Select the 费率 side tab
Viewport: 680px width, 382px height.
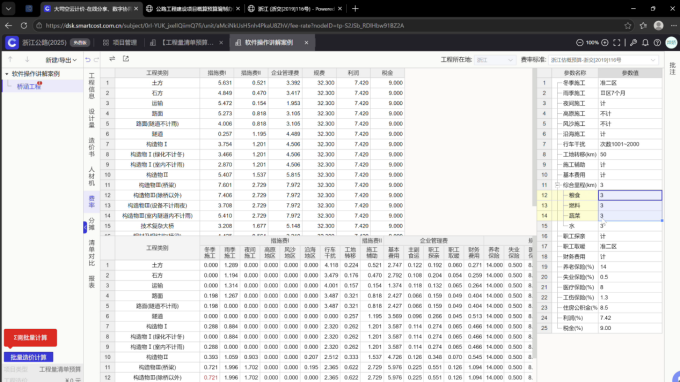pyautogui.click(x=92, y=202)
